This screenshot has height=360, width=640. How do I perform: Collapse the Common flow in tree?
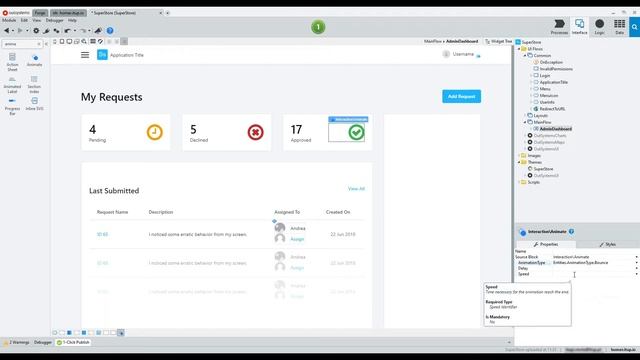[525, 56]
